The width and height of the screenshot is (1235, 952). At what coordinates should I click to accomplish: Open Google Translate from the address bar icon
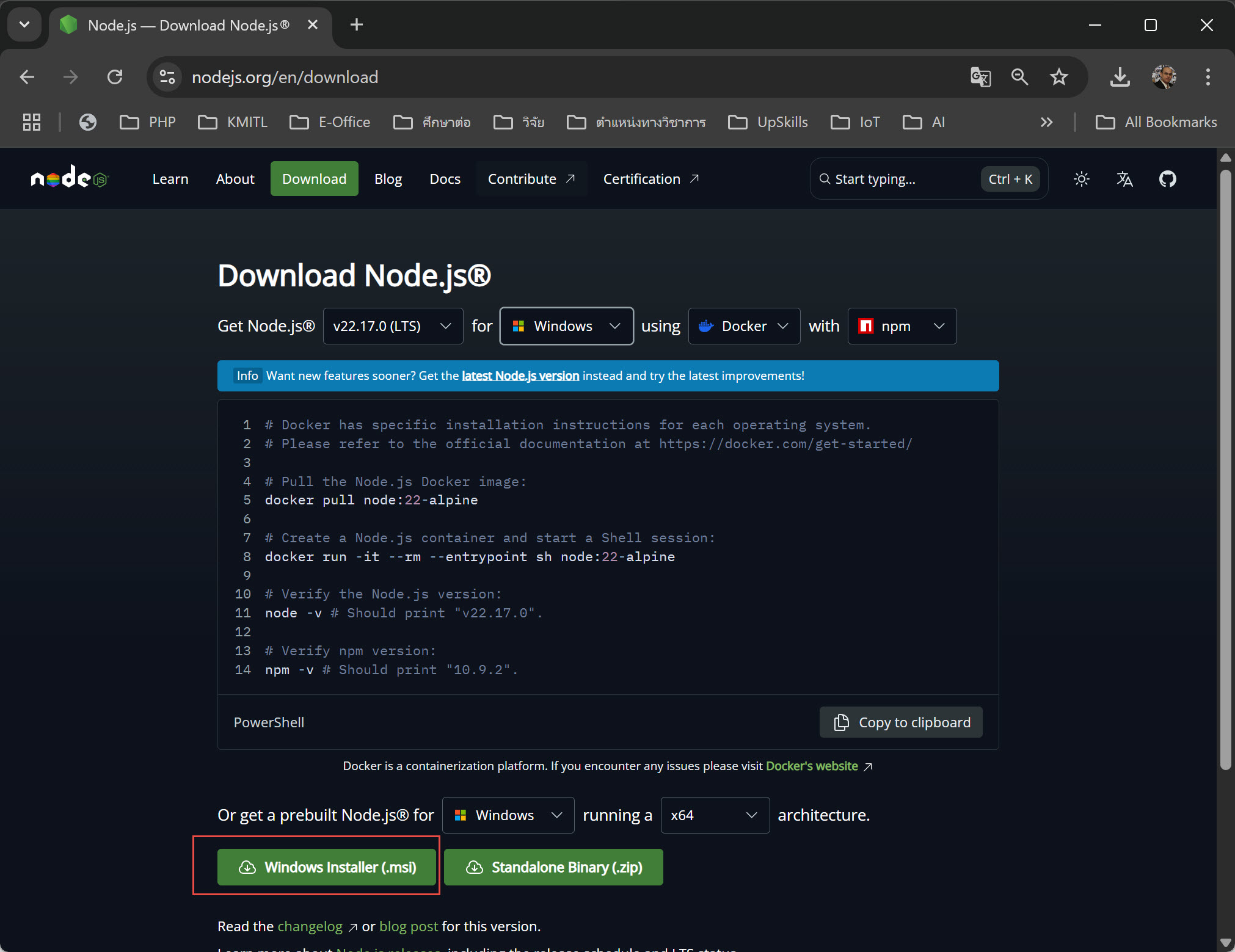[x=981, y=77]
